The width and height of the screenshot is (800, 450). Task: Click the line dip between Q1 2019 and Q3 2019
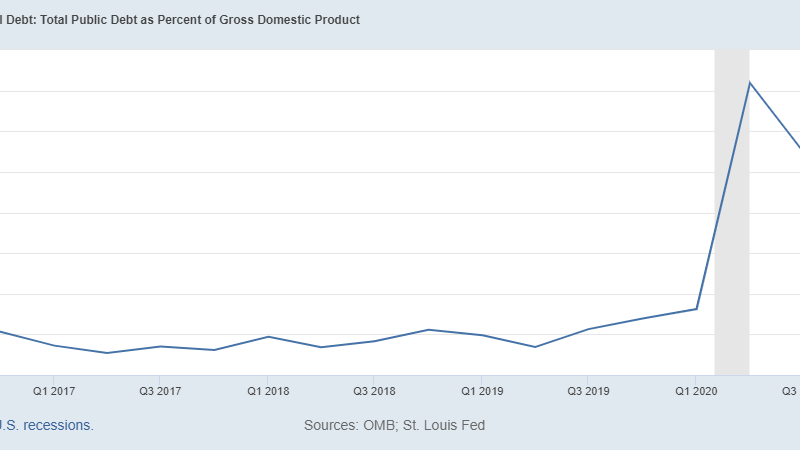pos(535,347)
